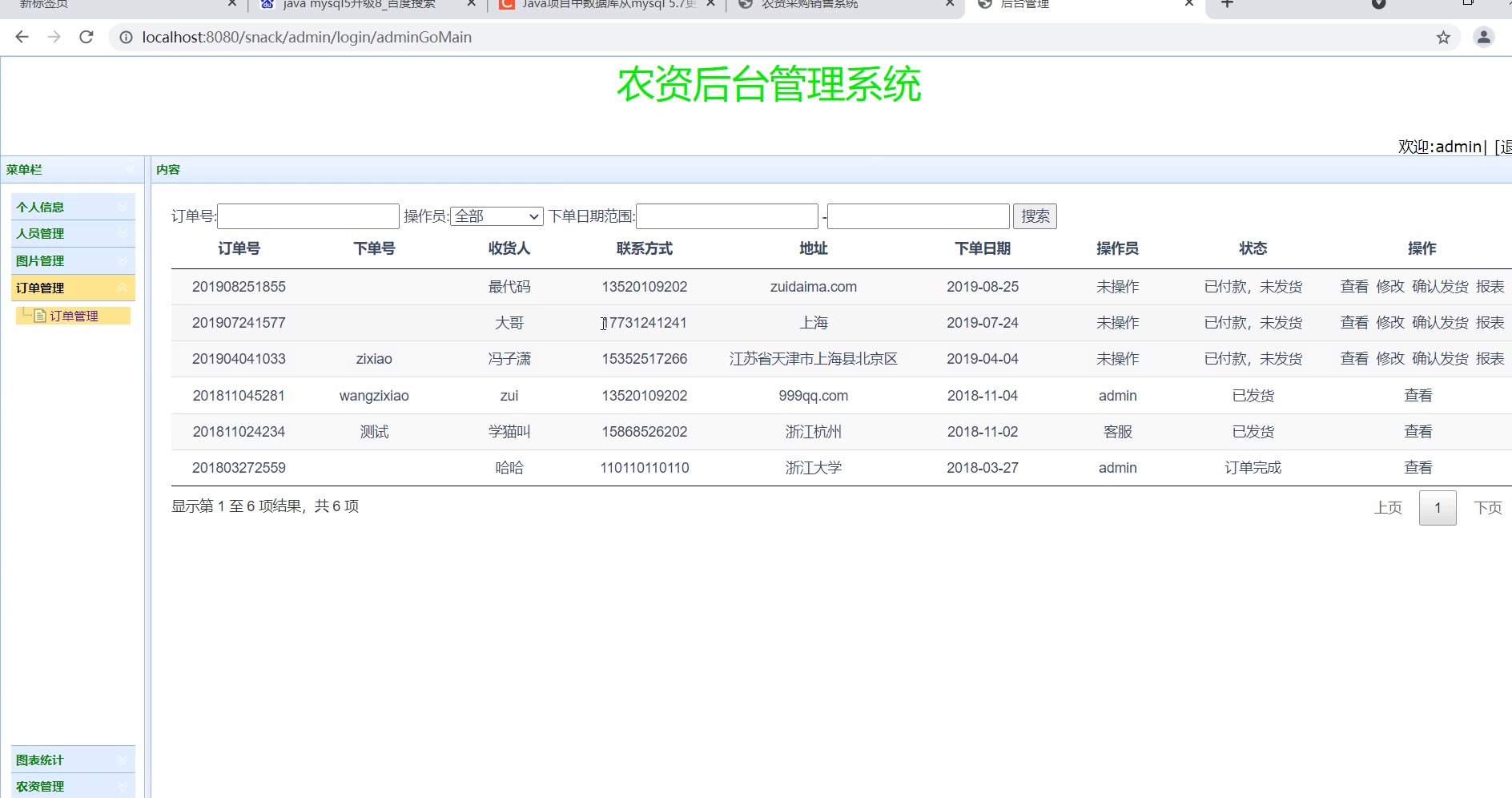1512x798 pixels.
Task: Click the 订单号 search input field
Action: 308,216
